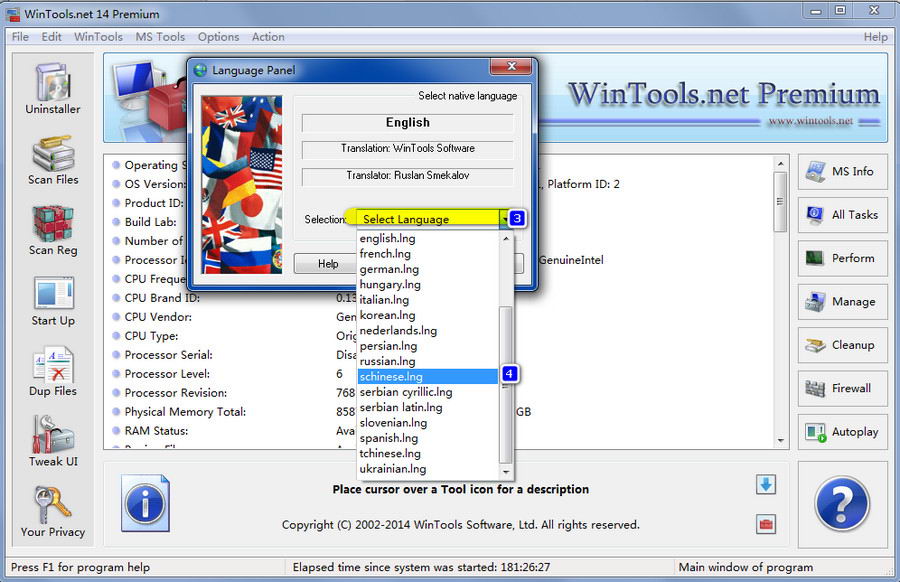Screen dimensions: 900x582
Task: Open the Scan Reg registry scanner
Action: coord(53,231)
